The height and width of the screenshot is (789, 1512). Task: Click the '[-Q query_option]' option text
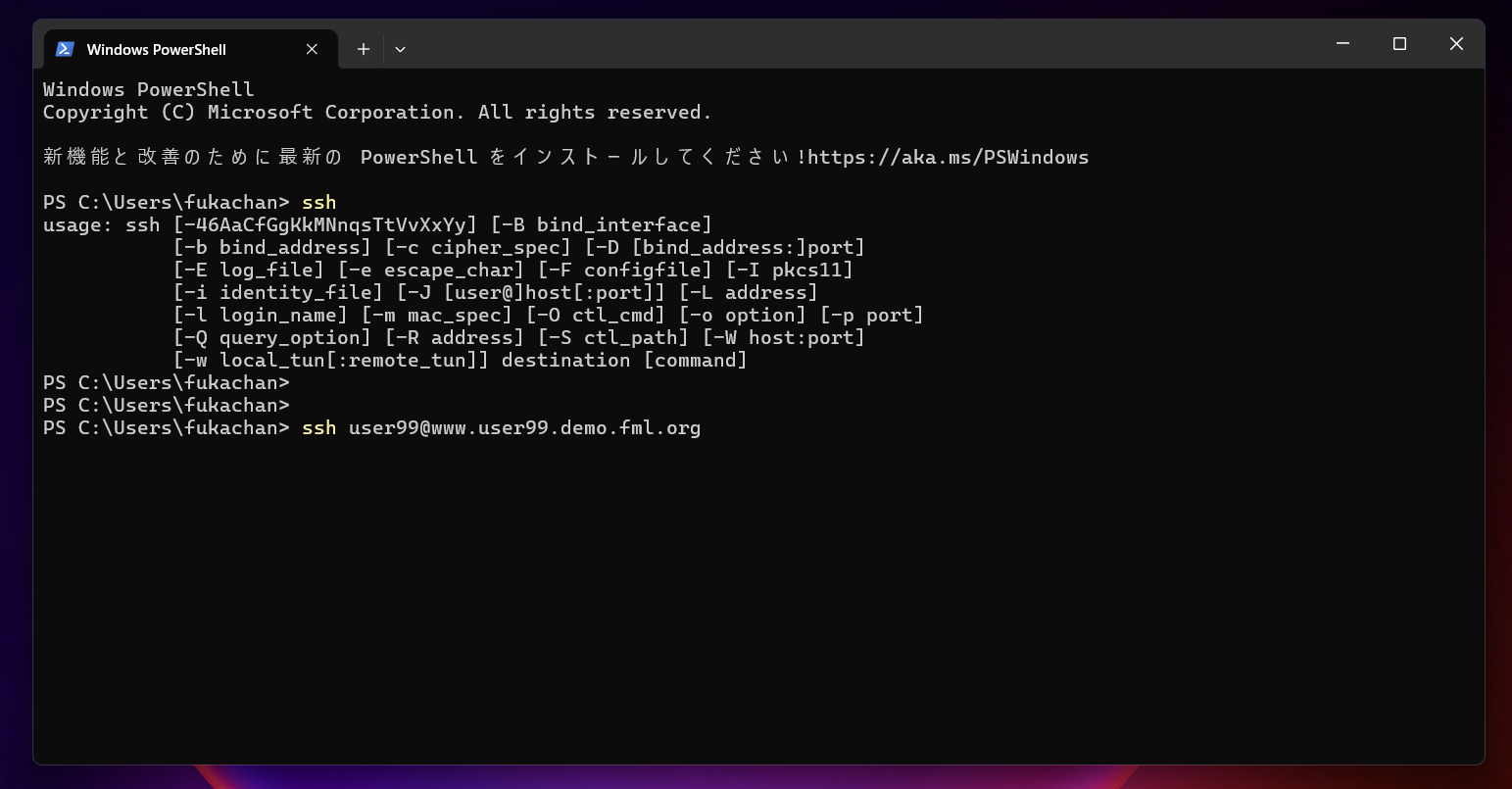click(x=272, y=337)
